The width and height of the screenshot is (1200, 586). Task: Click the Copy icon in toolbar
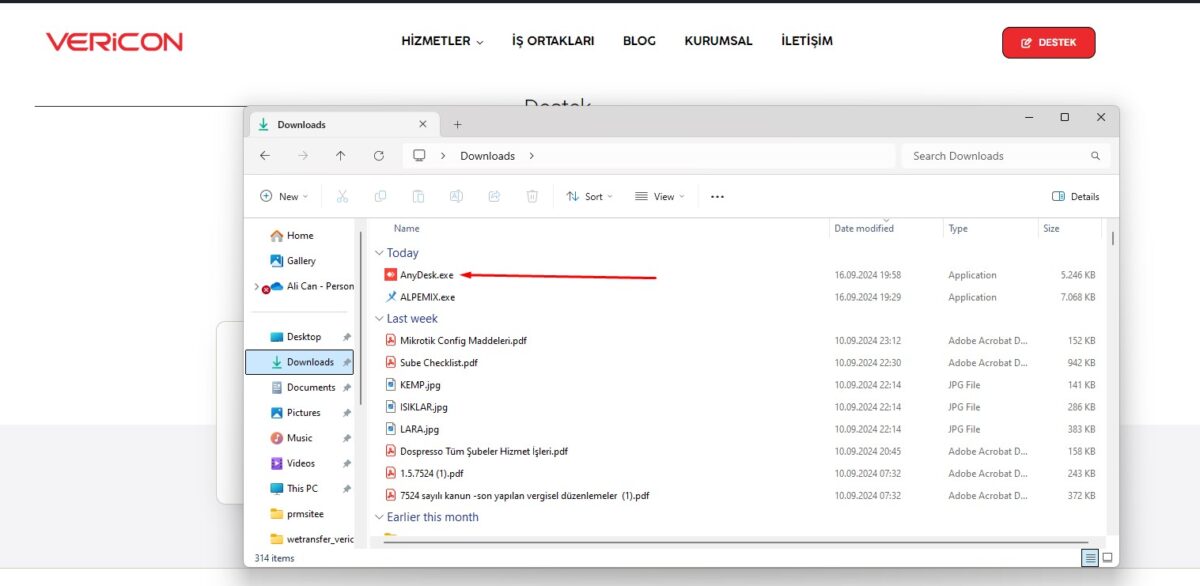click(x=380, y=196)
